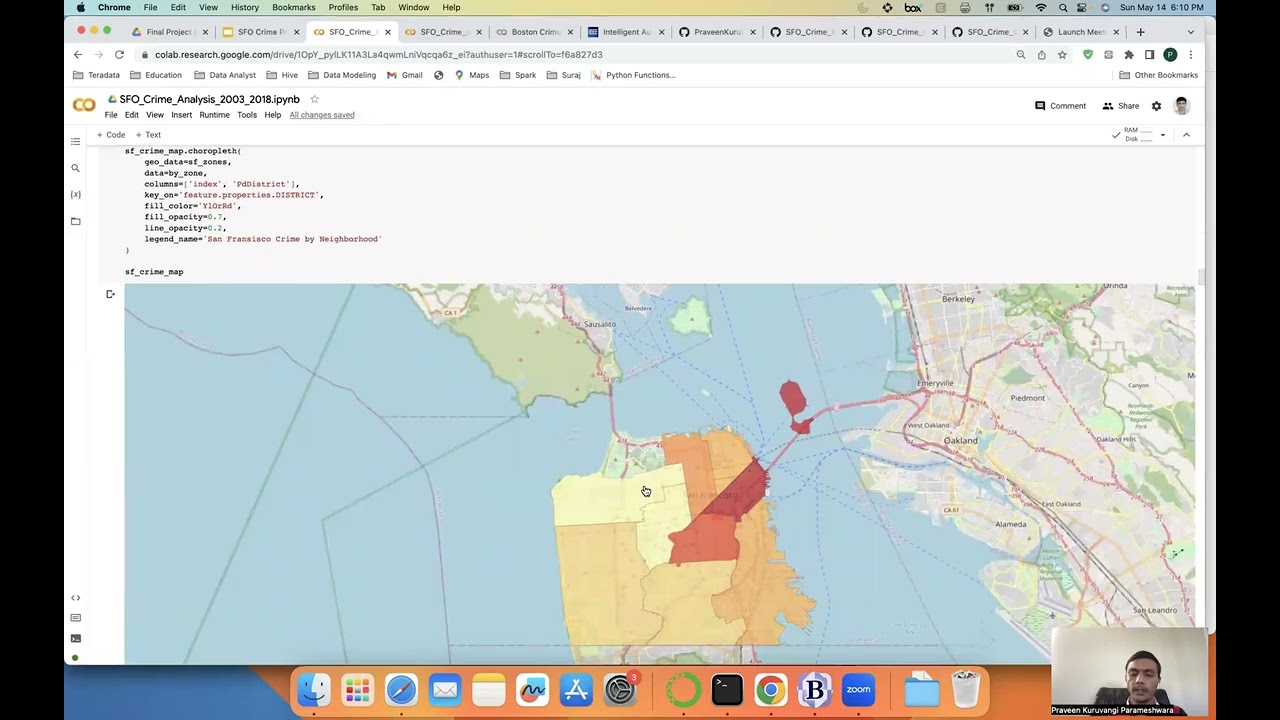Open the Extensions puzzle icon
The width and height of the screenshot is (1280, 720).
[x=1129, y=55]
